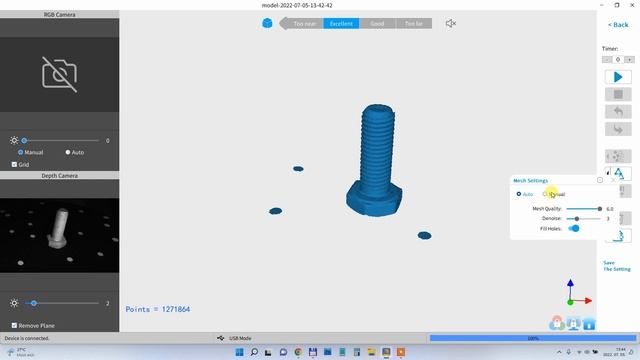Click the Good distance indicator
This screenshot has width=640, height=360.
point(377,24)
